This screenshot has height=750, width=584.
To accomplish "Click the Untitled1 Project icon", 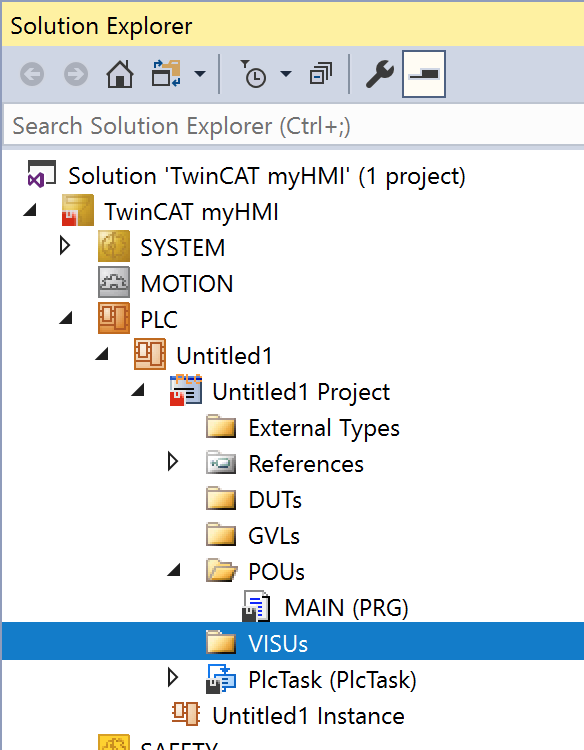I will click(x=186, y=390).
